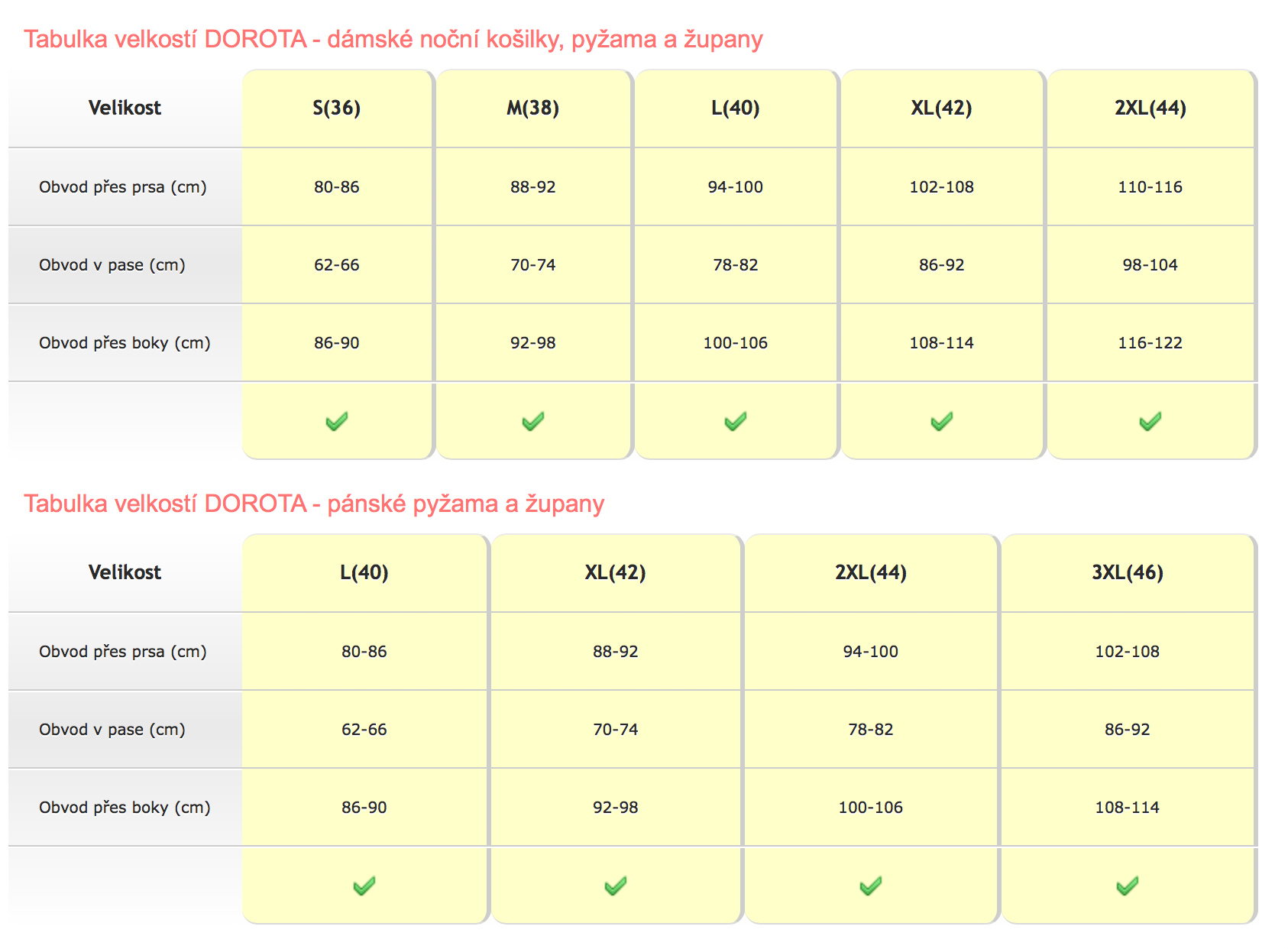Click the green checkmark under men's L(40)
Viewport: 1288px width, 949px height.
coord(364,886)
